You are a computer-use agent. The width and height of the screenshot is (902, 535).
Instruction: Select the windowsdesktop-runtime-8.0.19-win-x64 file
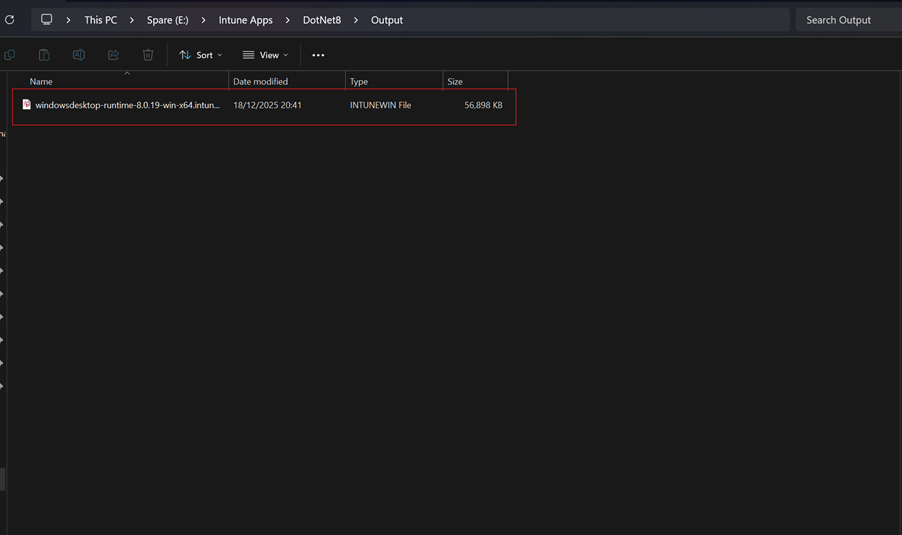[x=127, y=105]
